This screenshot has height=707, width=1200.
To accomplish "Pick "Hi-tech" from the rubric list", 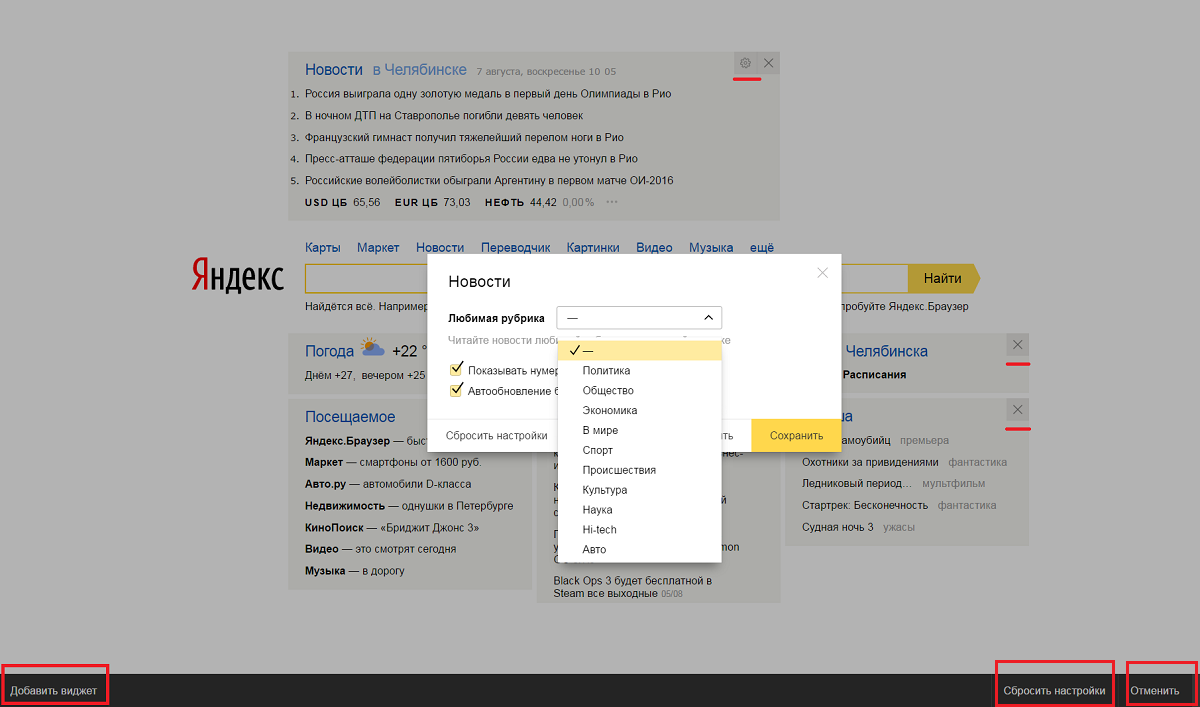I will point(600,529).
